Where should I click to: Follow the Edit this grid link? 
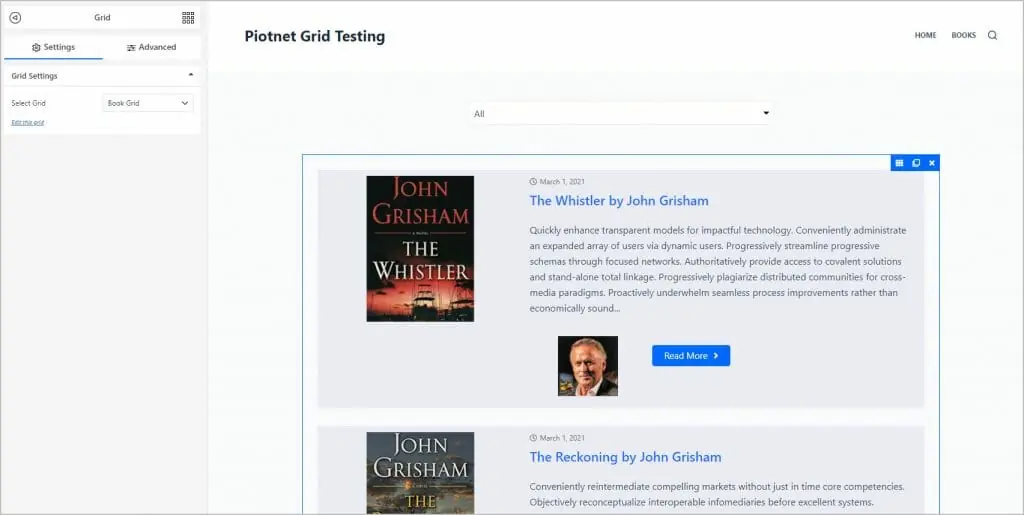coord(27,123)
